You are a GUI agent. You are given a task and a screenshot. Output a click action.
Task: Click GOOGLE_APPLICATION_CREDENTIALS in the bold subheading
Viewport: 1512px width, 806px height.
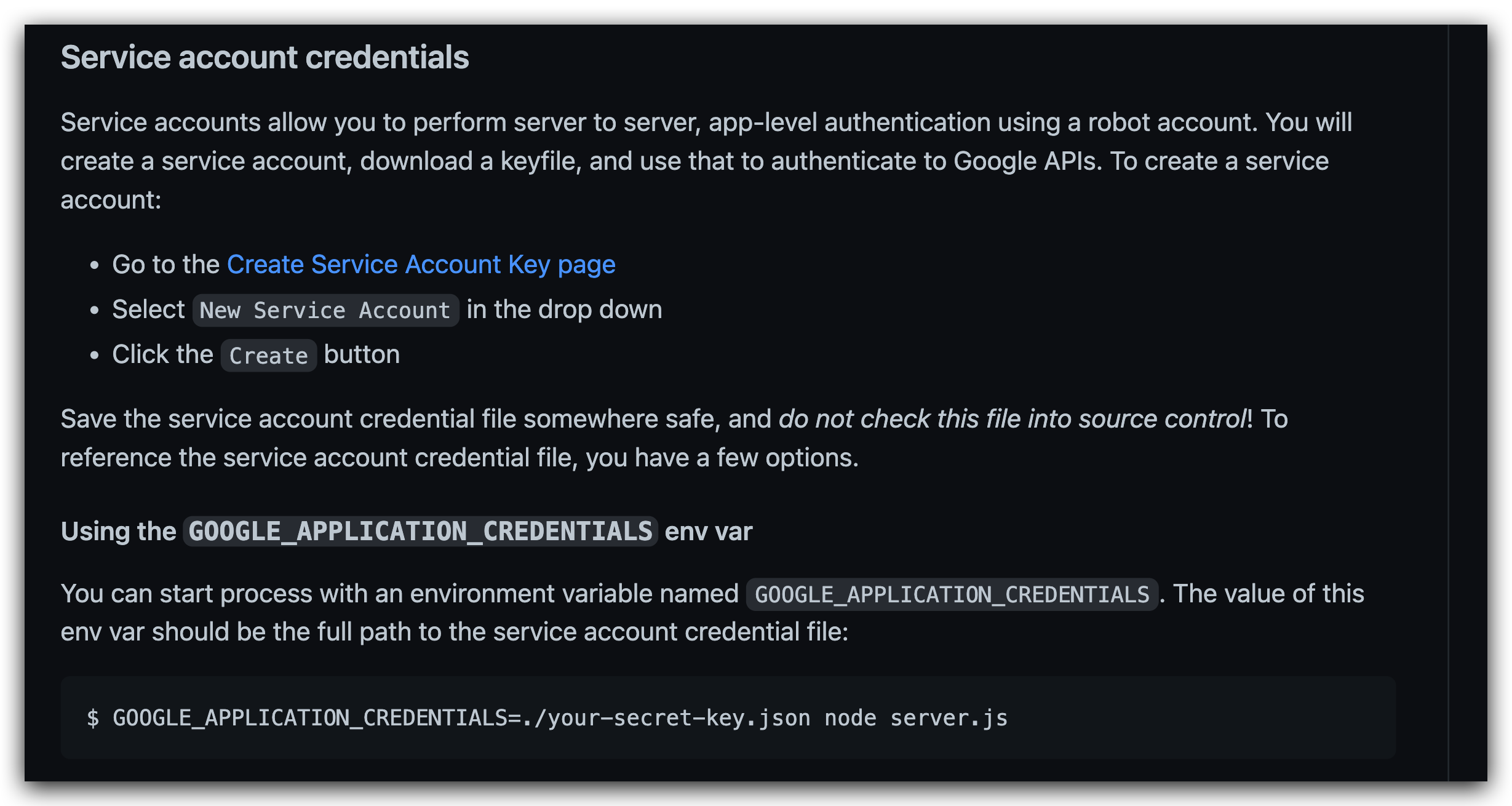coord(420,532)
